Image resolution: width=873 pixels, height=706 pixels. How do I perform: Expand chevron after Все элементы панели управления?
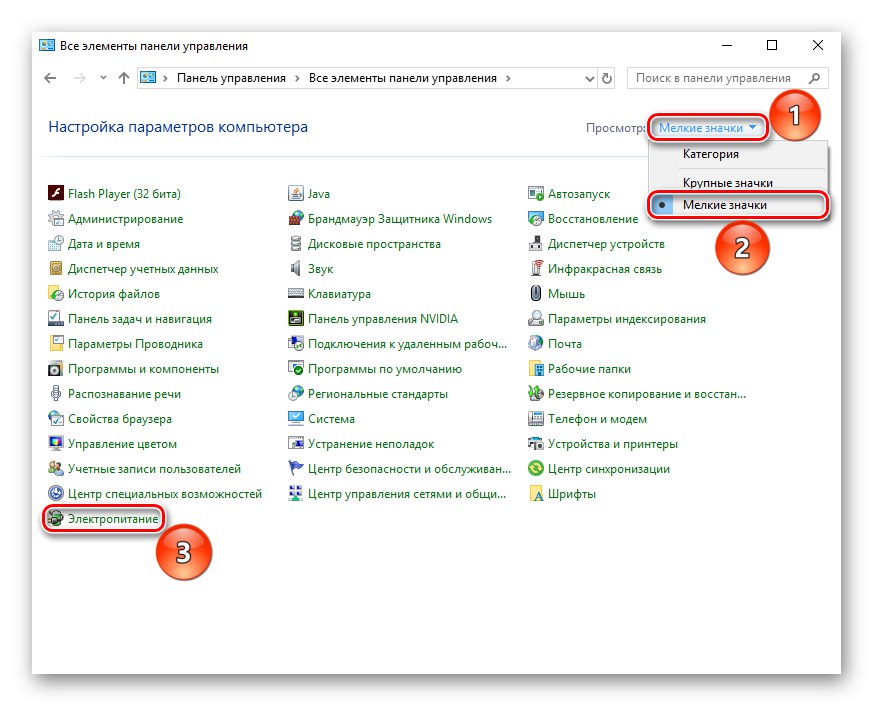tap(508, 79)
